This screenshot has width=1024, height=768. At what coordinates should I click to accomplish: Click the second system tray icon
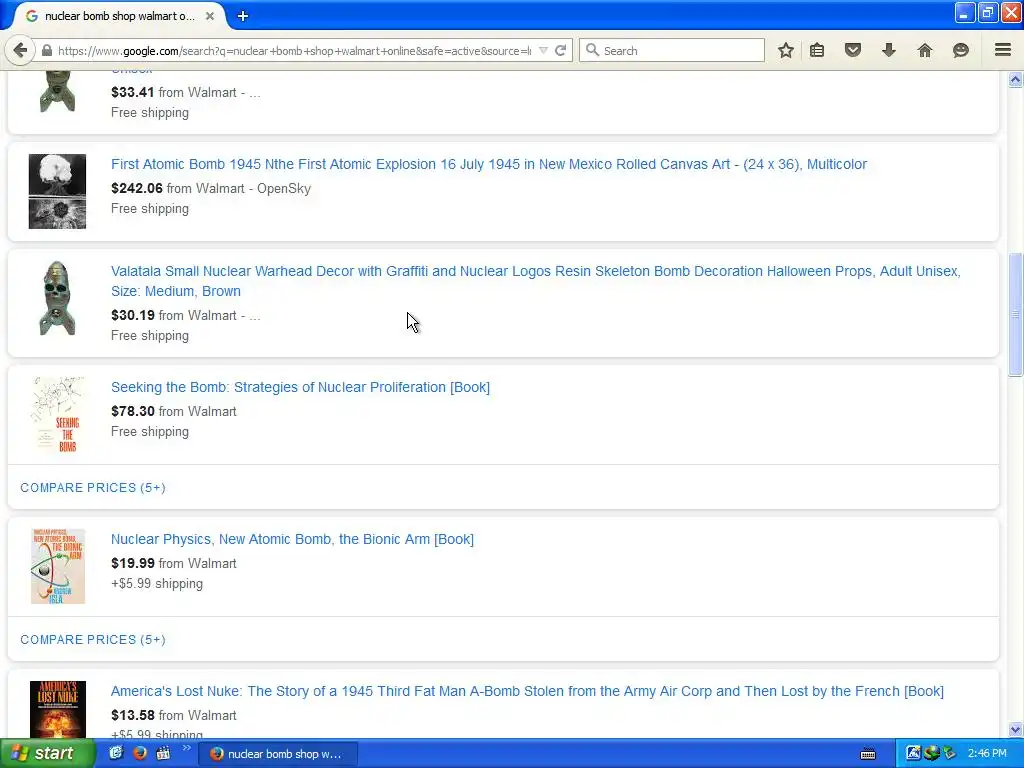pyautogui.click(x=932, y=754)
